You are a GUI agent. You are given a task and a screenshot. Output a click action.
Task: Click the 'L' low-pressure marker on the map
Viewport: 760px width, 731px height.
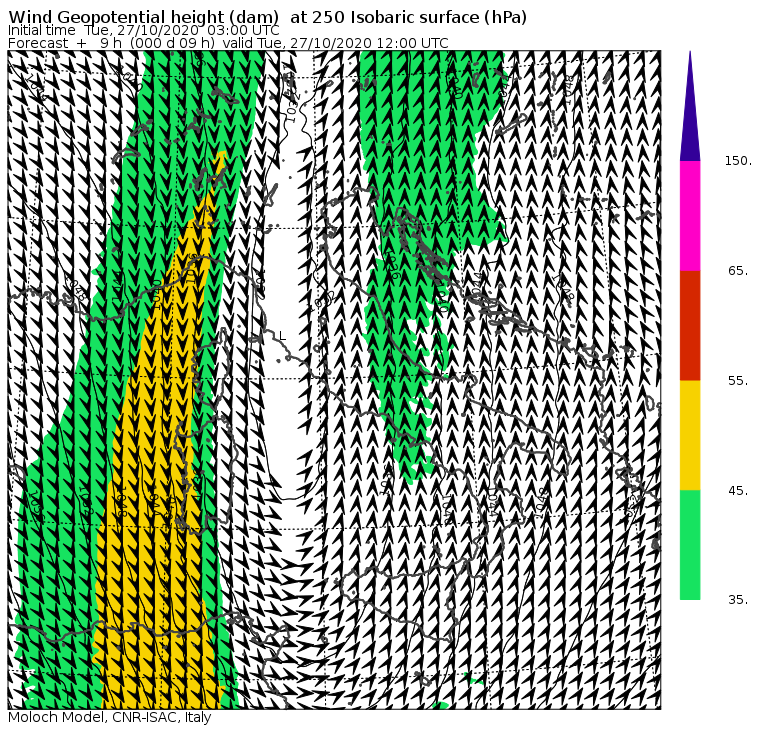tap(283, 336)
